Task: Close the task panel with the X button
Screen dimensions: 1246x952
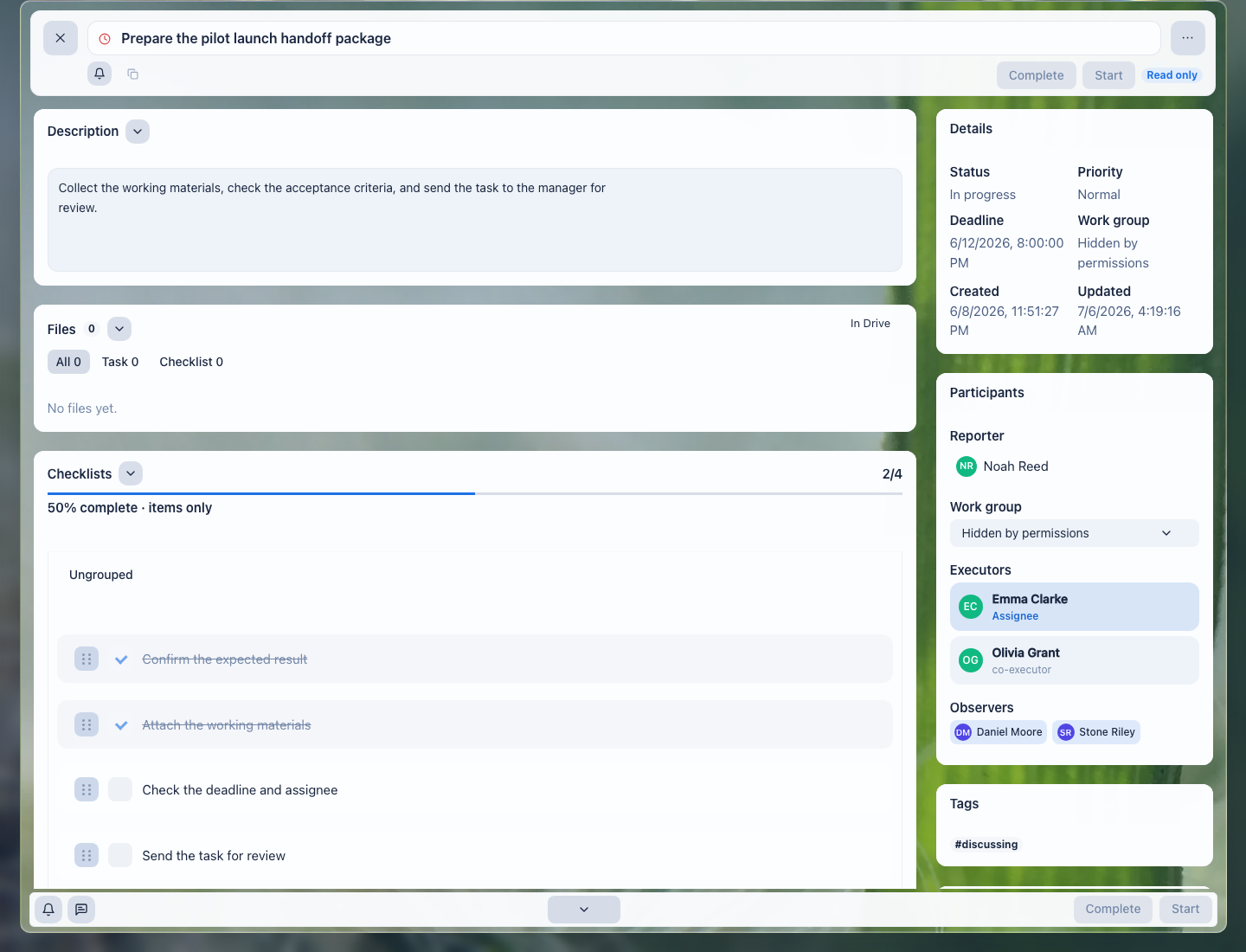Action: (x=61, y=38)
